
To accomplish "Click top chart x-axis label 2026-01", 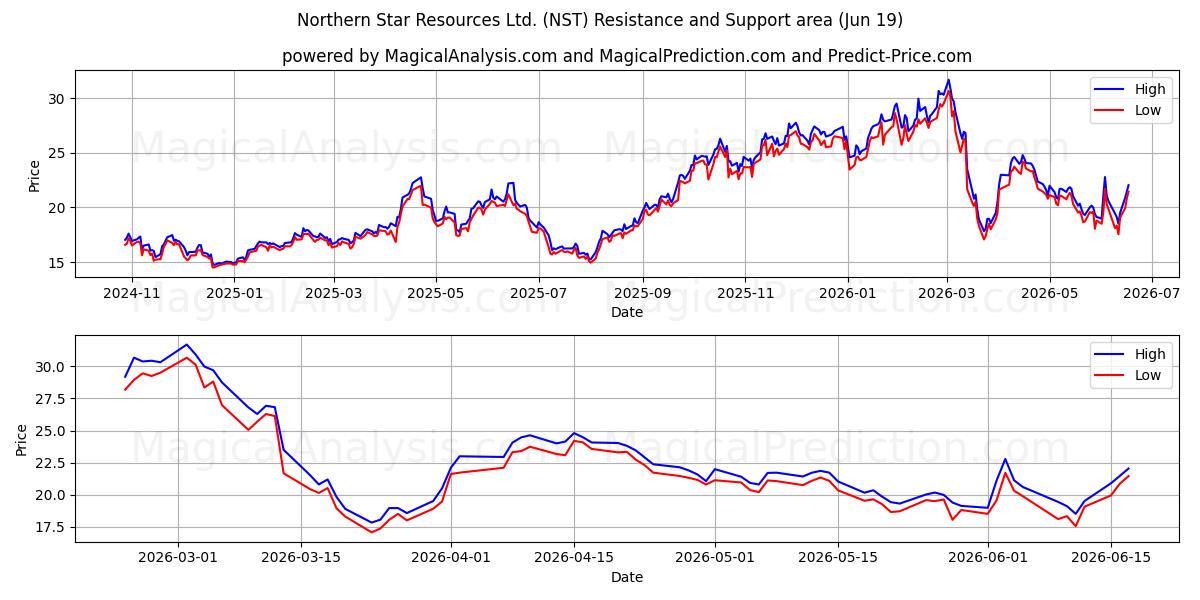I will (848, 294).
